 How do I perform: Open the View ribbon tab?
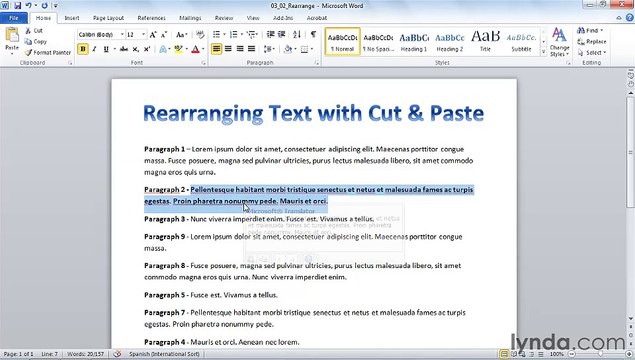pyautogui.click(x=253, y=18)
